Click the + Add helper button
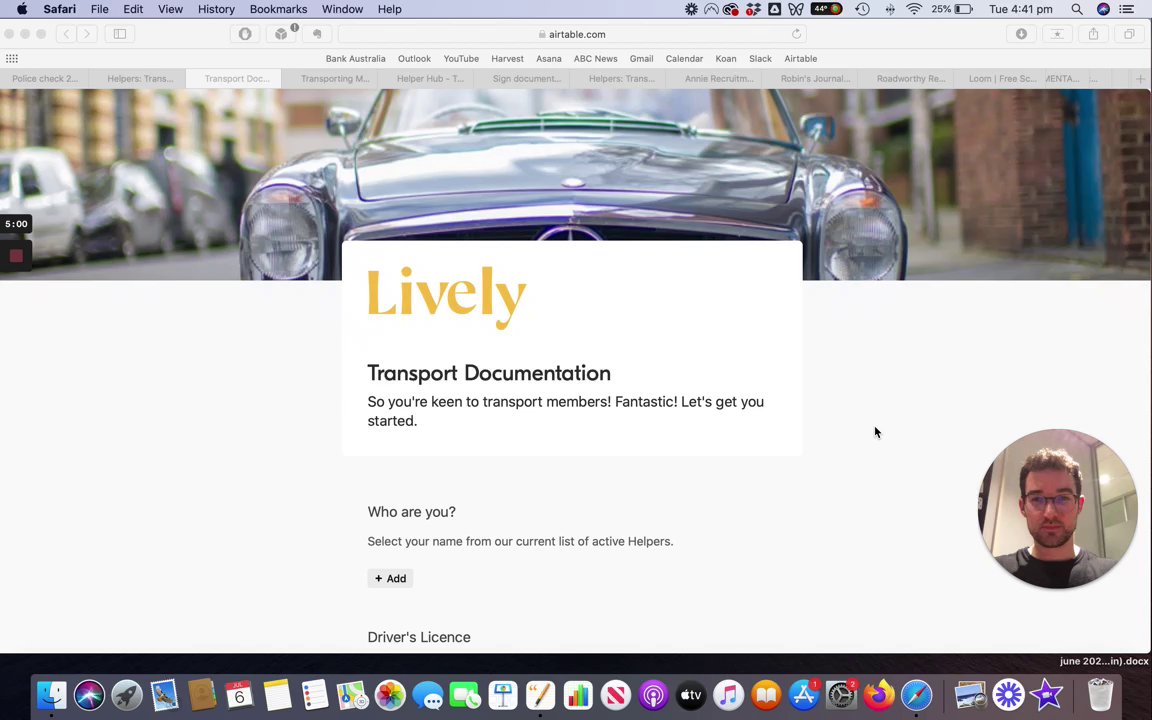The image size is (1152, 720). coord(390,578)
